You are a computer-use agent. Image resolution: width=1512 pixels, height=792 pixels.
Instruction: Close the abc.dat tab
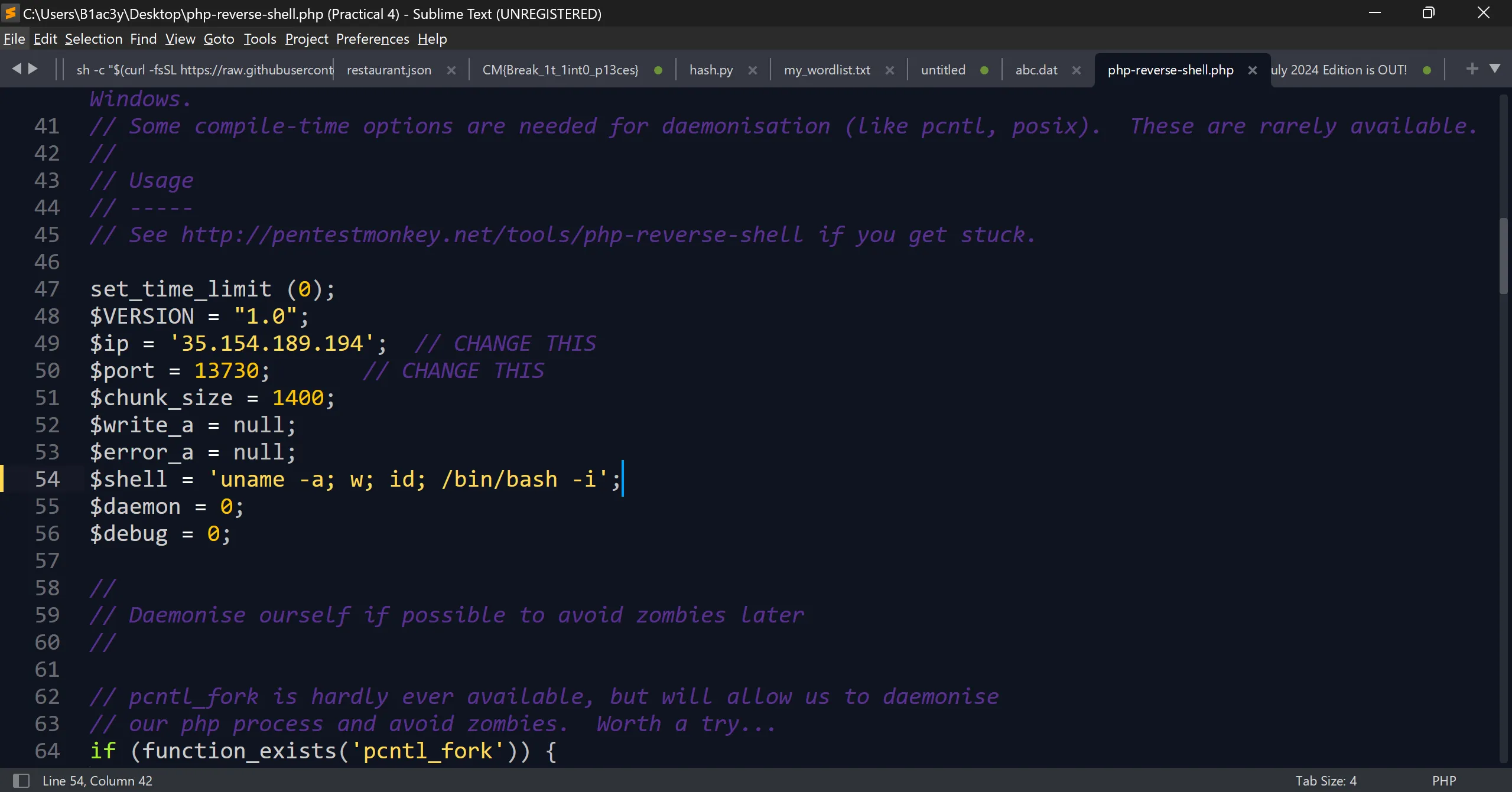tap(1077, 70)
